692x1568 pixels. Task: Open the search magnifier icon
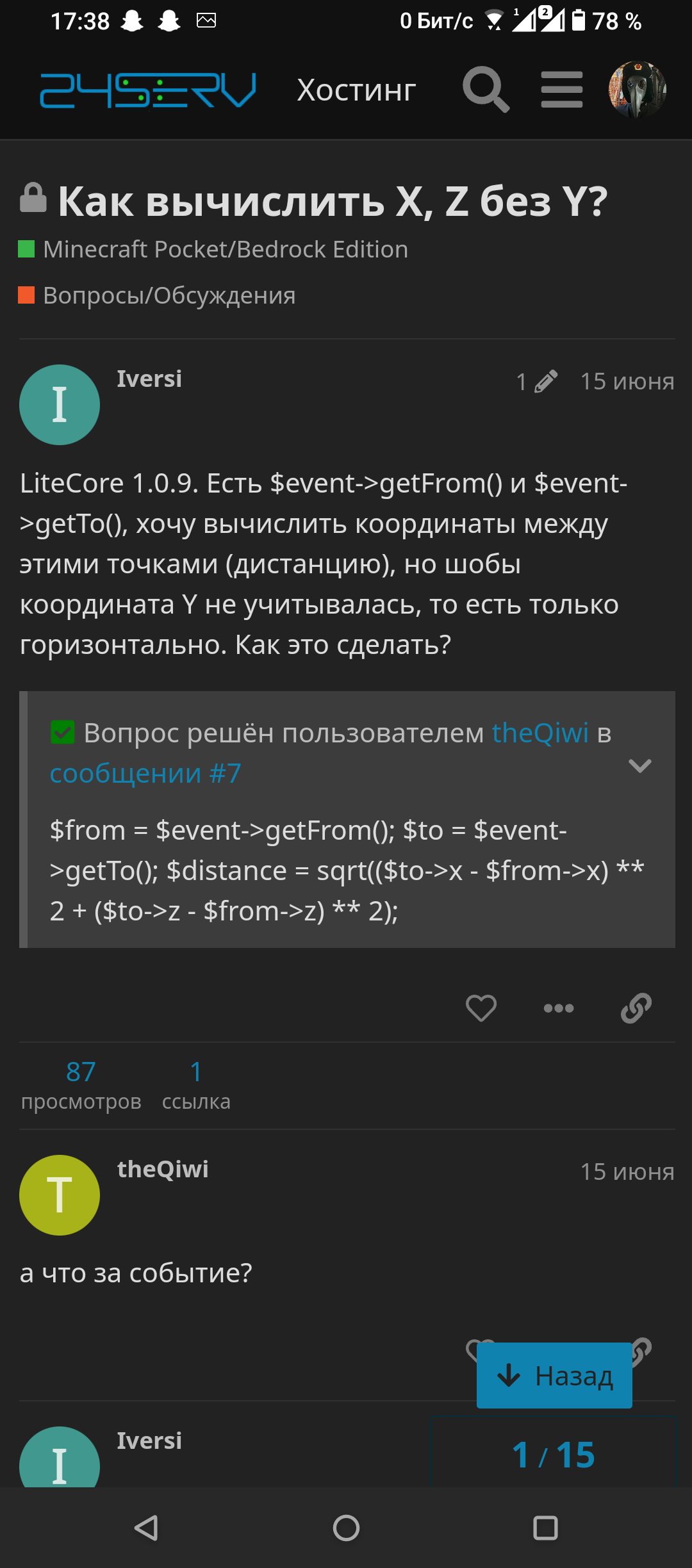pyautogui.click(x=486, y=90)
